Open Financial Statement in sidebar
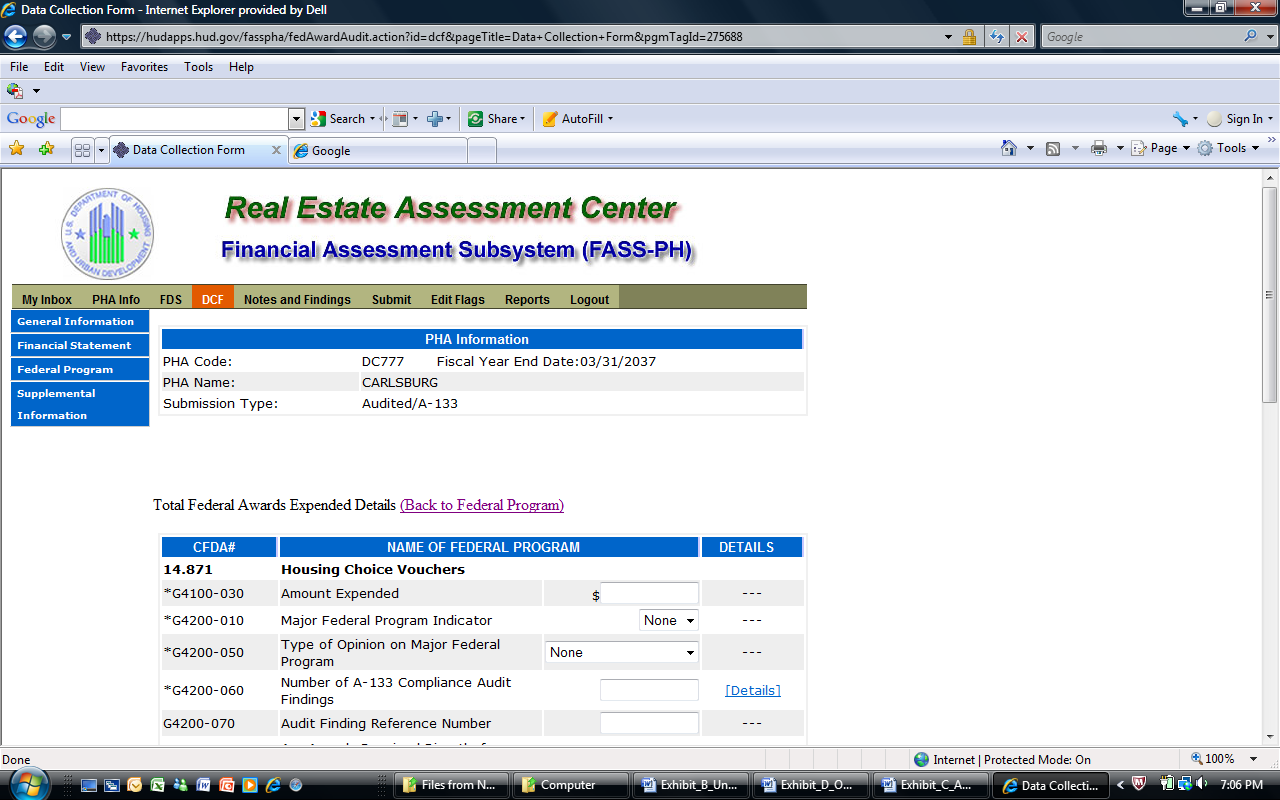The image size is (1280, 800). [80, 345]
